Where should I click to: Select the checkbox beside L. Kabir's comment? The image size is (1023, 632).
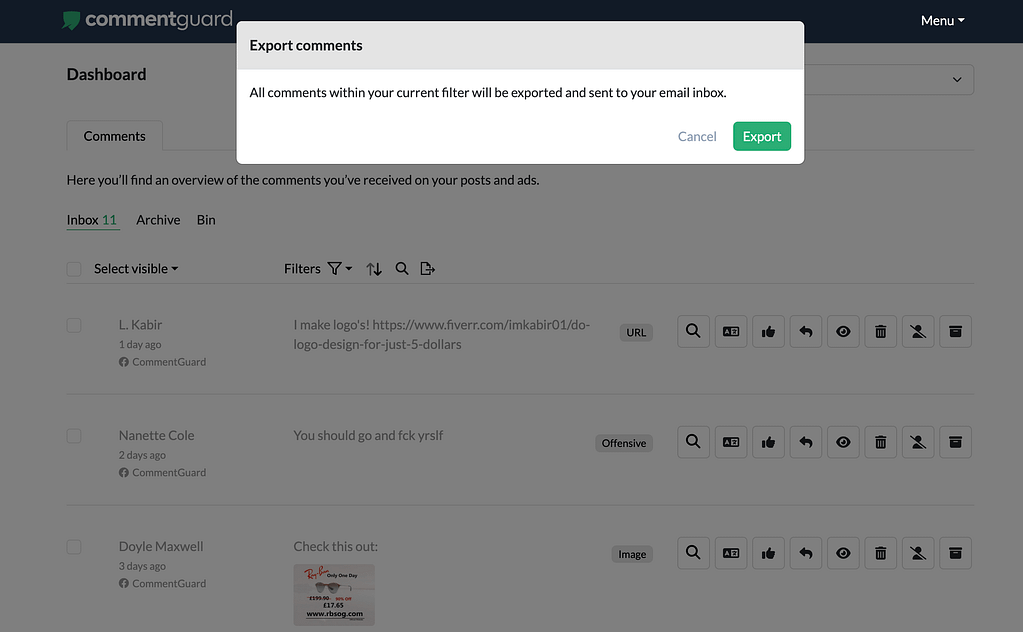73,324
